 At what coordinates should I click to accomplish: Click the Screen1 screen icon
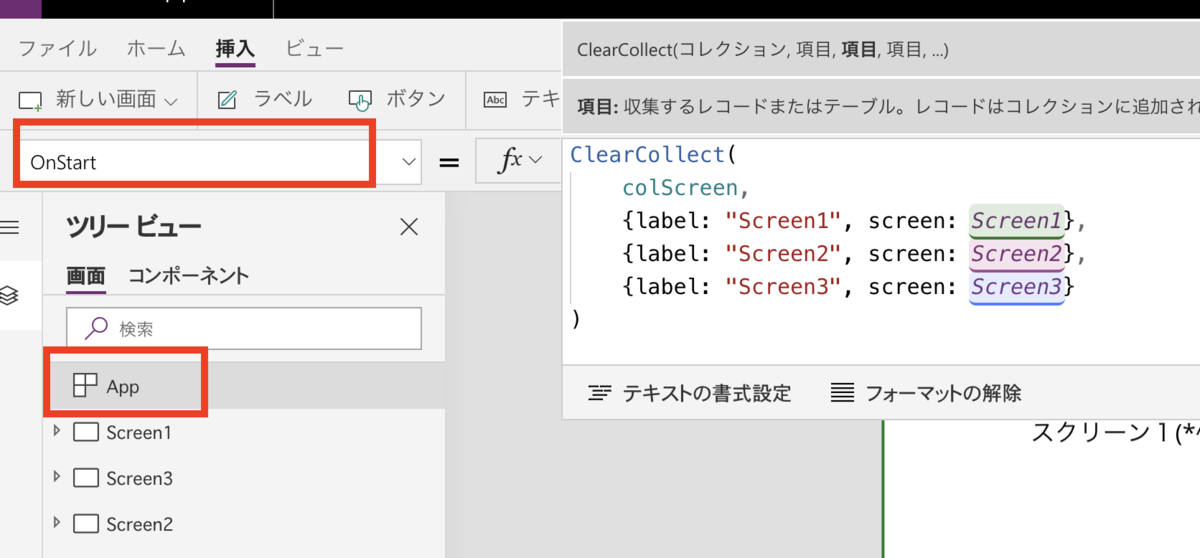[87, 432]
